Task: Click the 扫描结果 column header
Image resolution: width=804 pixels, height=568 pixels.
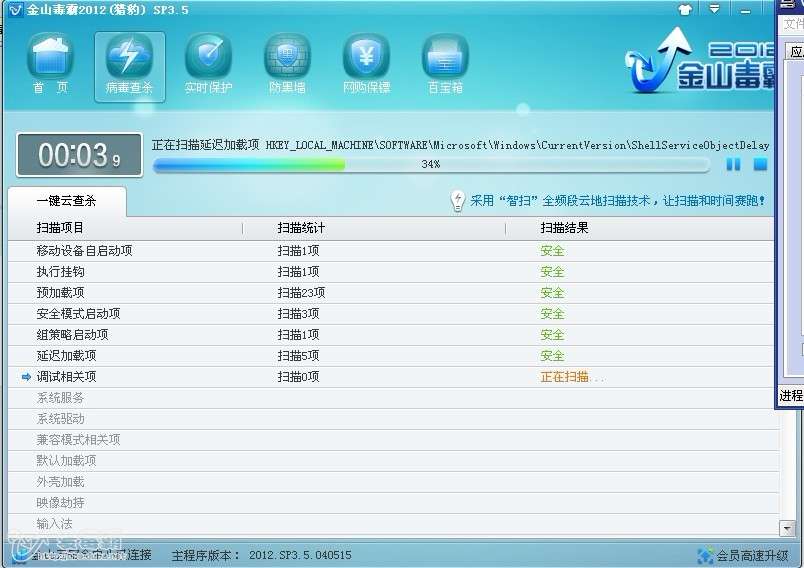Action: click(x=564, y=228)
